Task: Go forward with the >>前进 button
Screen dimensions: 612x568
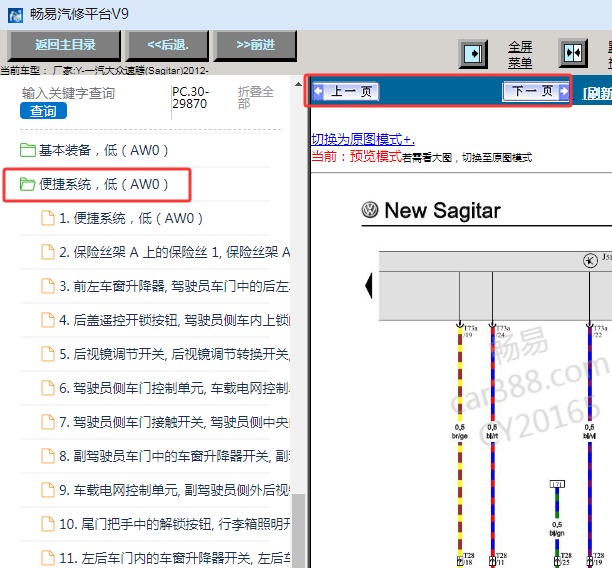Action: point(255,45)
